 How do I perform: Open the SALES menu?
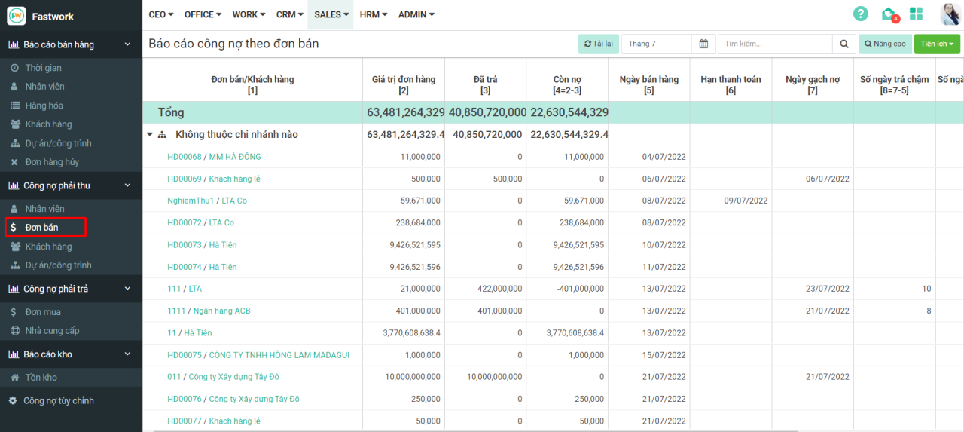click(331, 15)
